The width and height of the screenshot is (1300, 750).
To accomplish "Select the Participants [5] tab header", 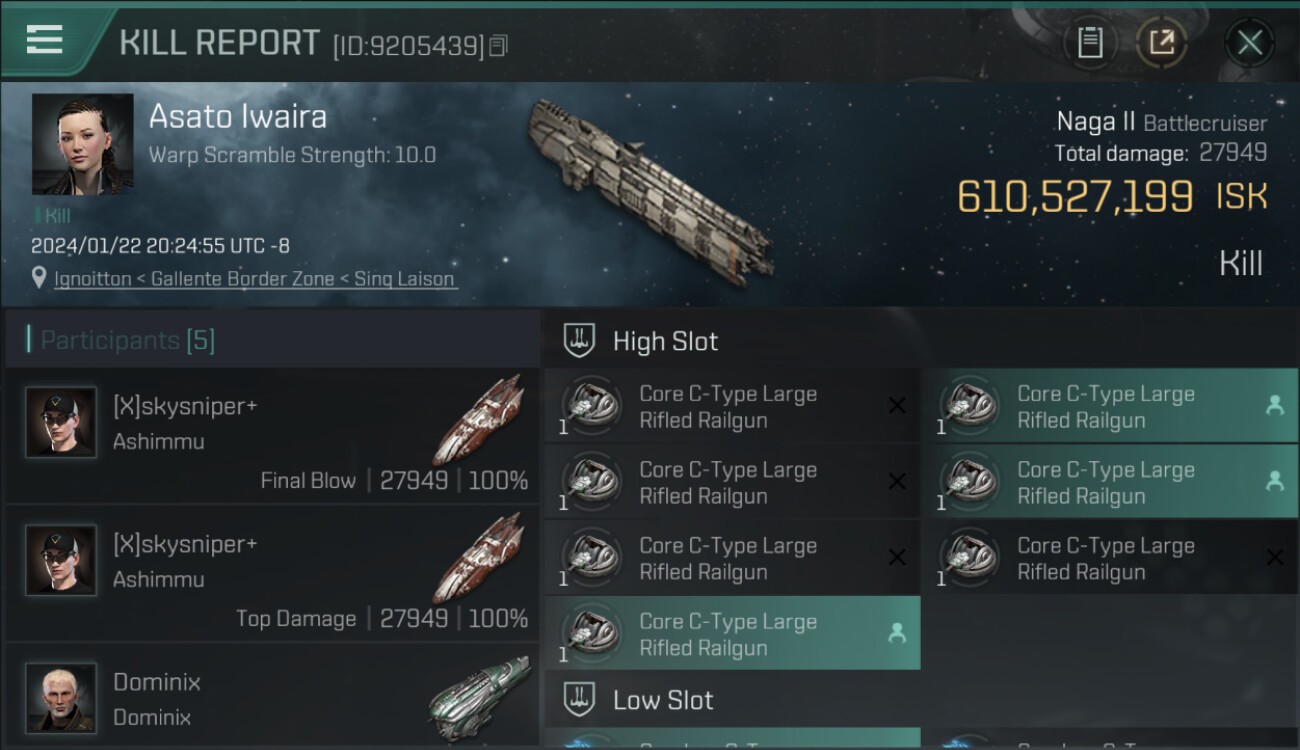I will point(127,340).
